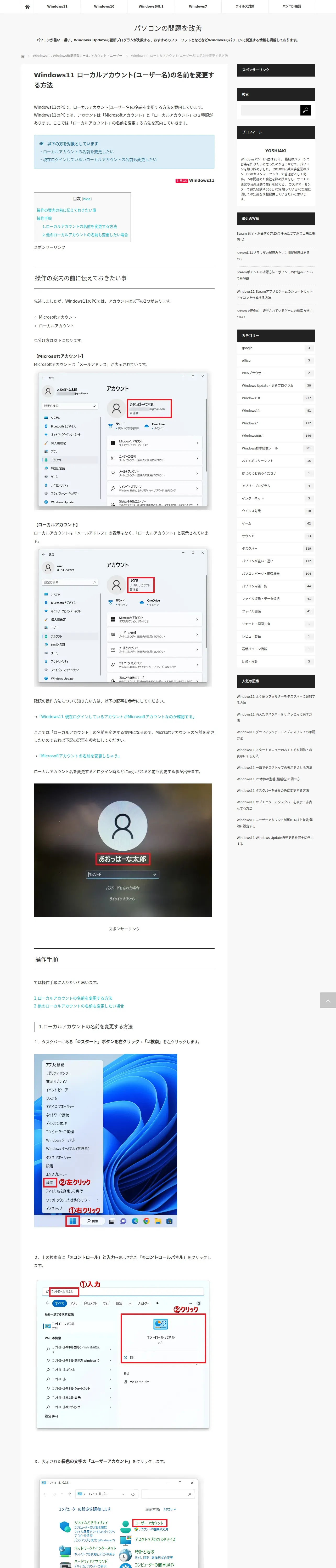Open popular article よく使うフォルダーをタスクバーに追加
The width and height of the screenshot is (336, 1568).
coord(276,699)
